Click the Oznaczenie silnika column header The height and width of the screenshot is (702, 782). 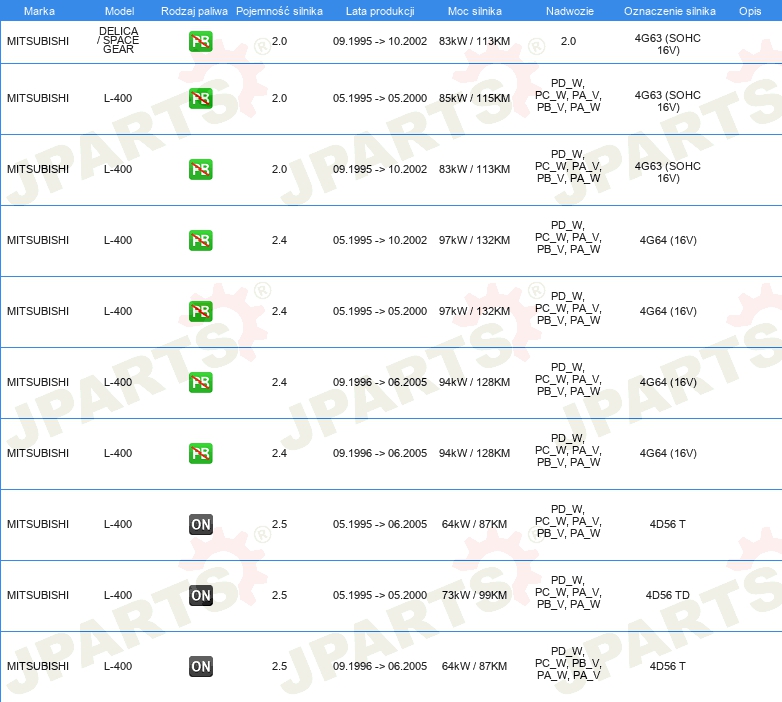669,11
